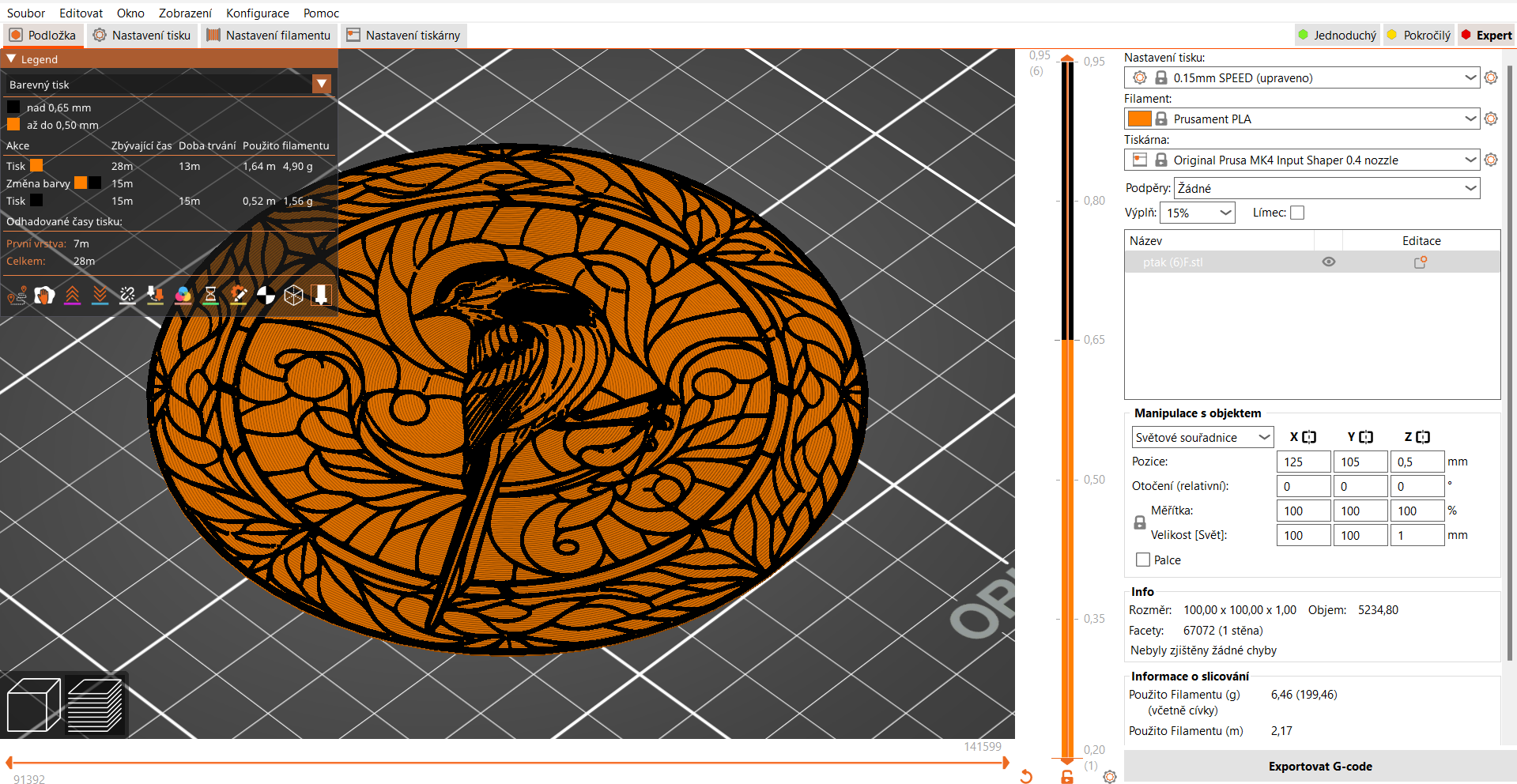Open Original Prusa MK4 printer dropdown

tap(1470, 160)
